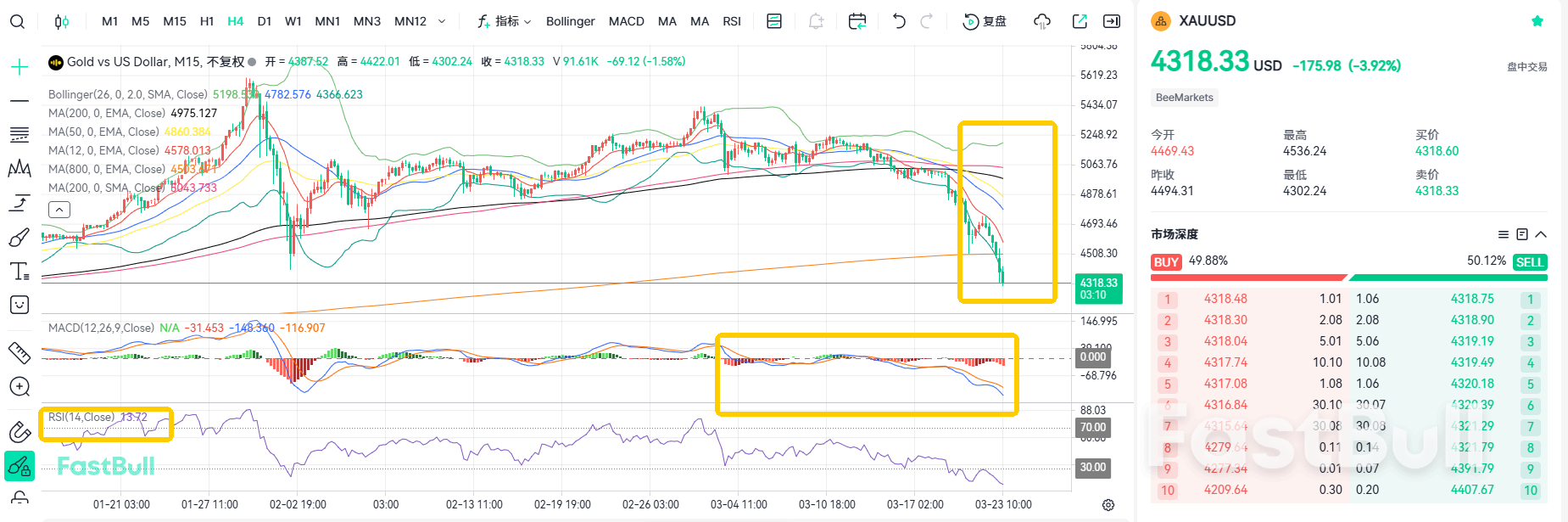This screenshot has height=522, width=1568.
Task: Switch to M5 timeframe
Action: pos(141,21)
